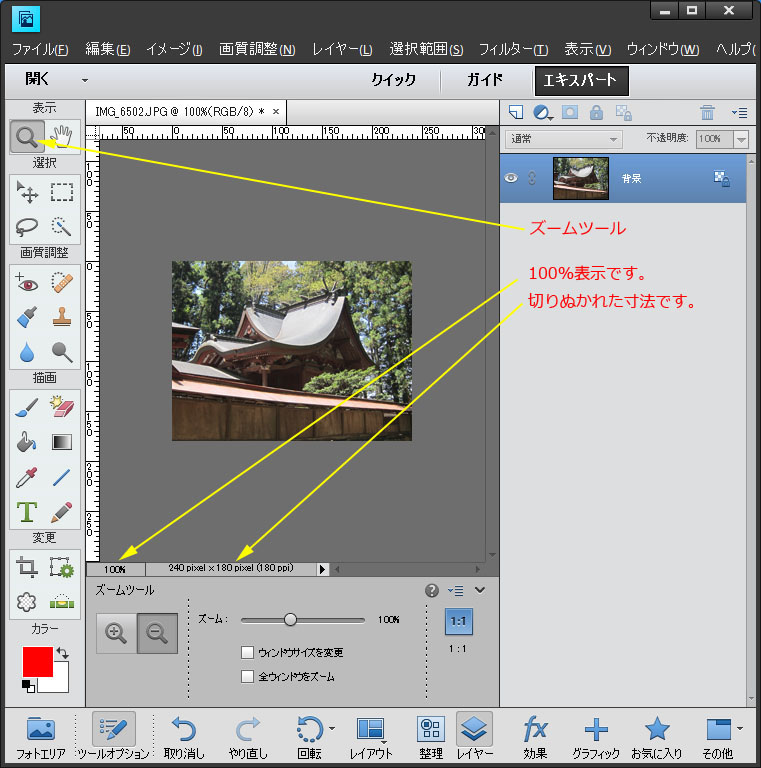Select the Type text tool

click(27, 512)
